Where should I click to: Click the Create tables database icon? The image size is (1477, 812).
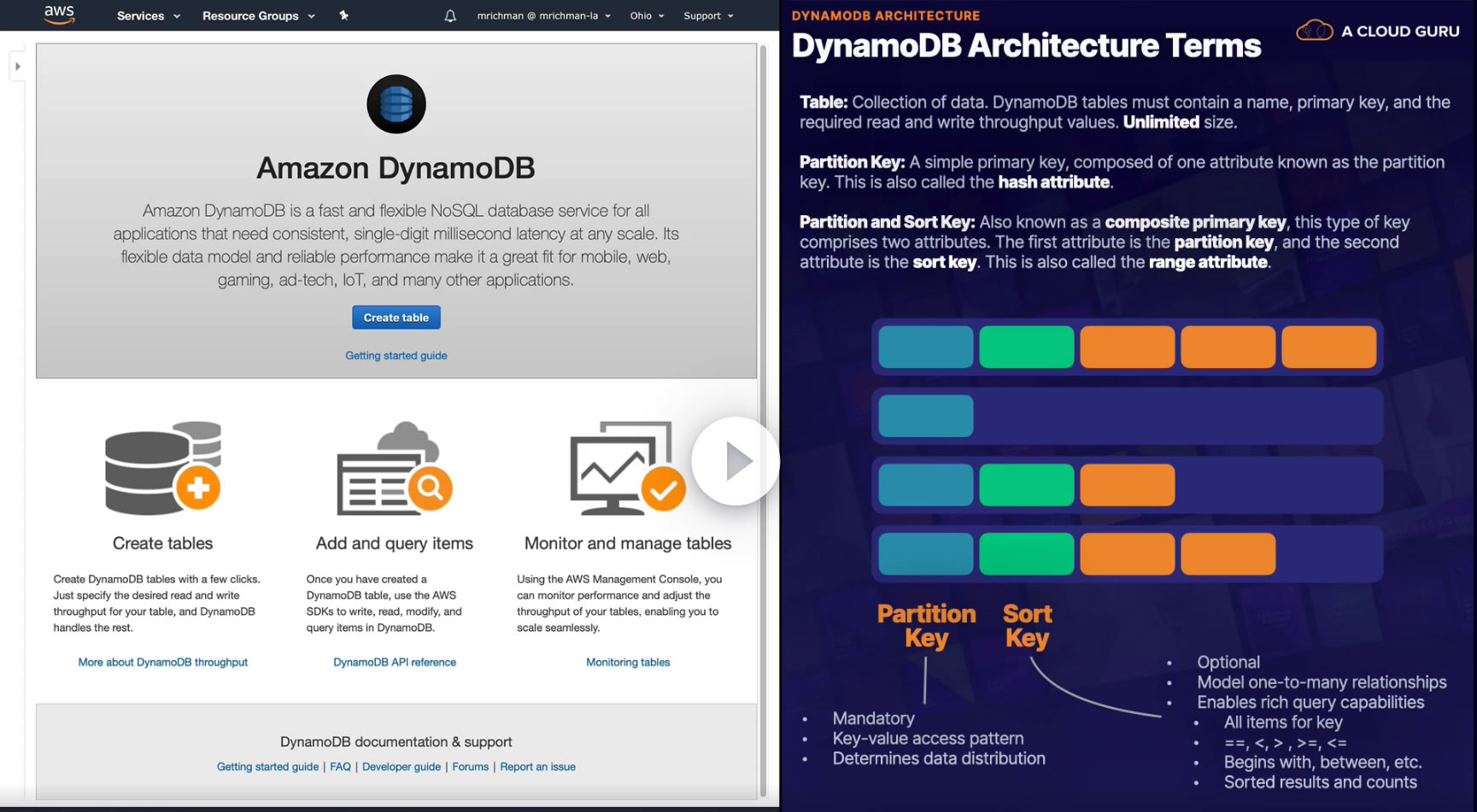pyautogui.click(x=163, y=468)
